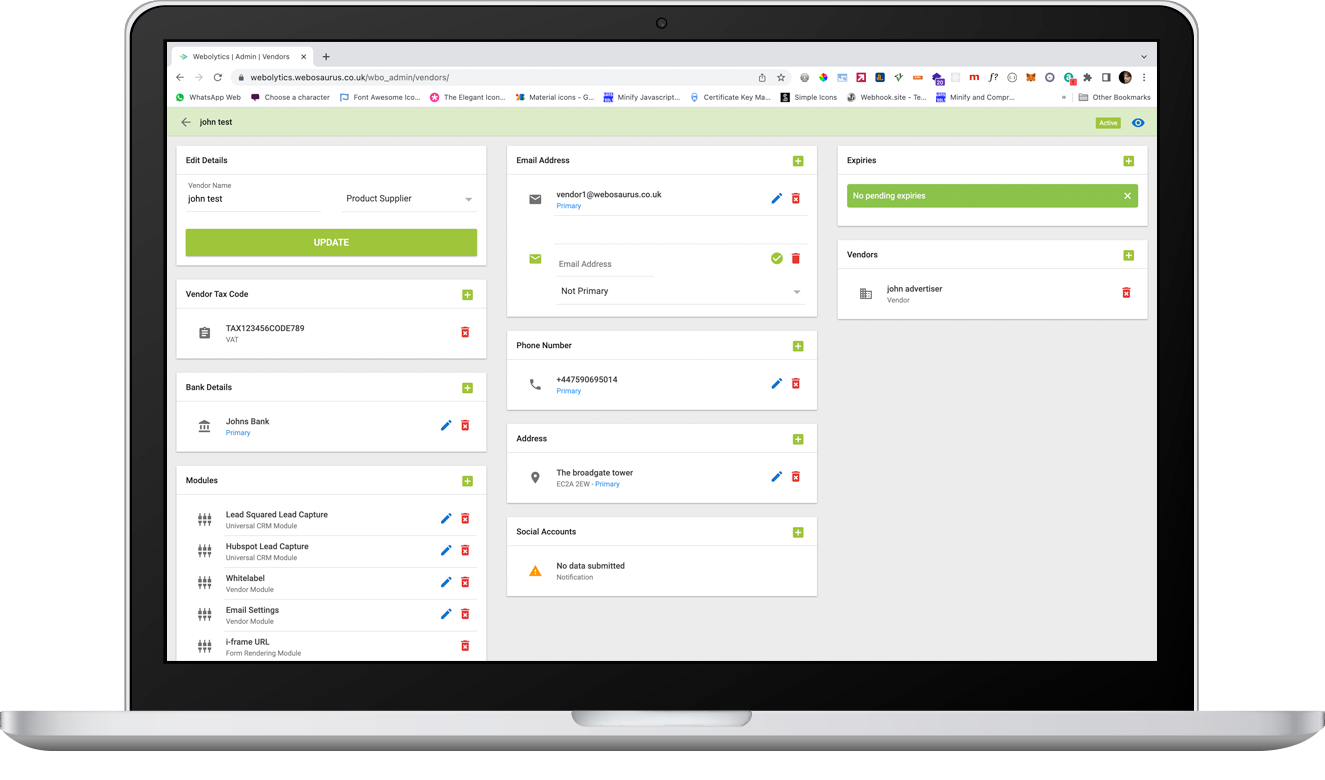Click inside the Vendor Name input field

pos(250,199)
